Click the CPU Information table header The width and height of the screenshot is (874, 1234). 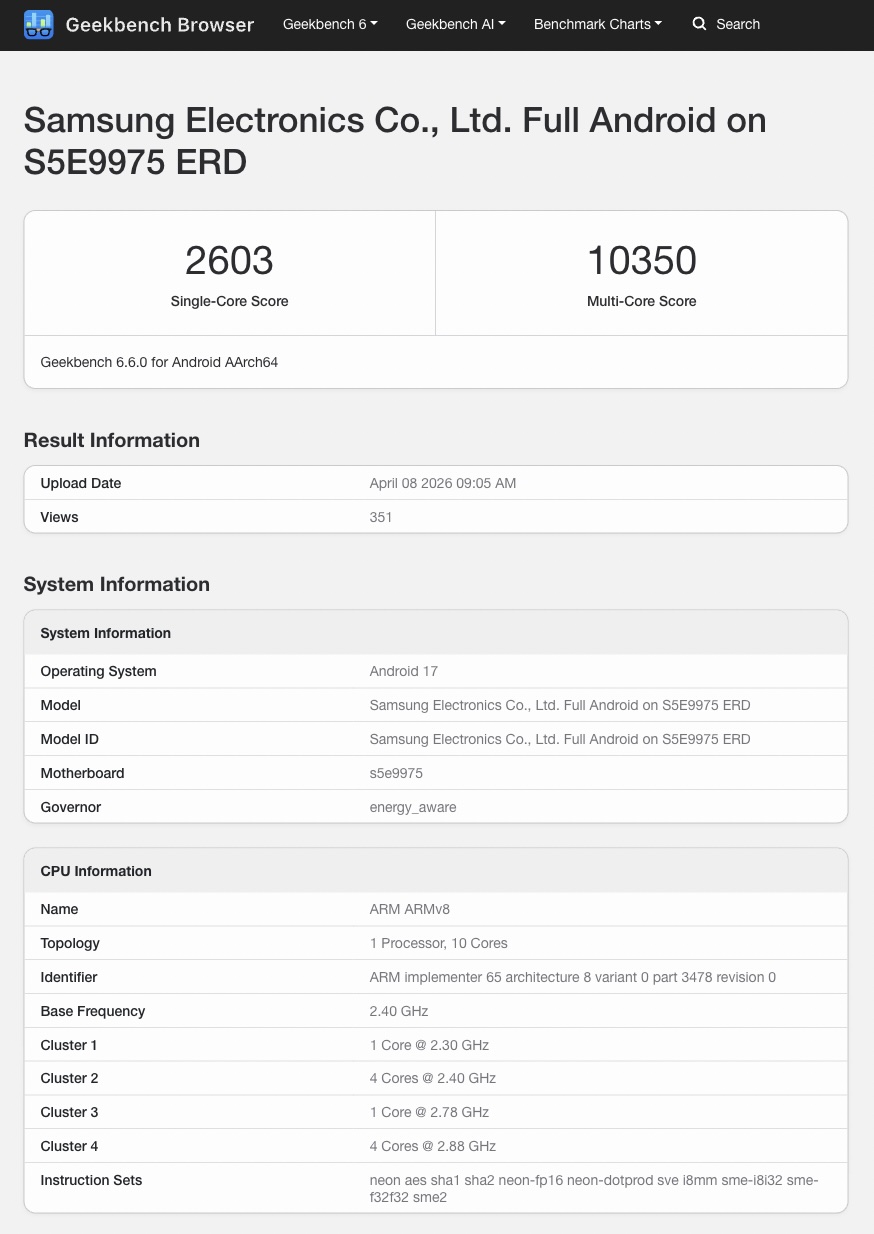click(96, 871)
